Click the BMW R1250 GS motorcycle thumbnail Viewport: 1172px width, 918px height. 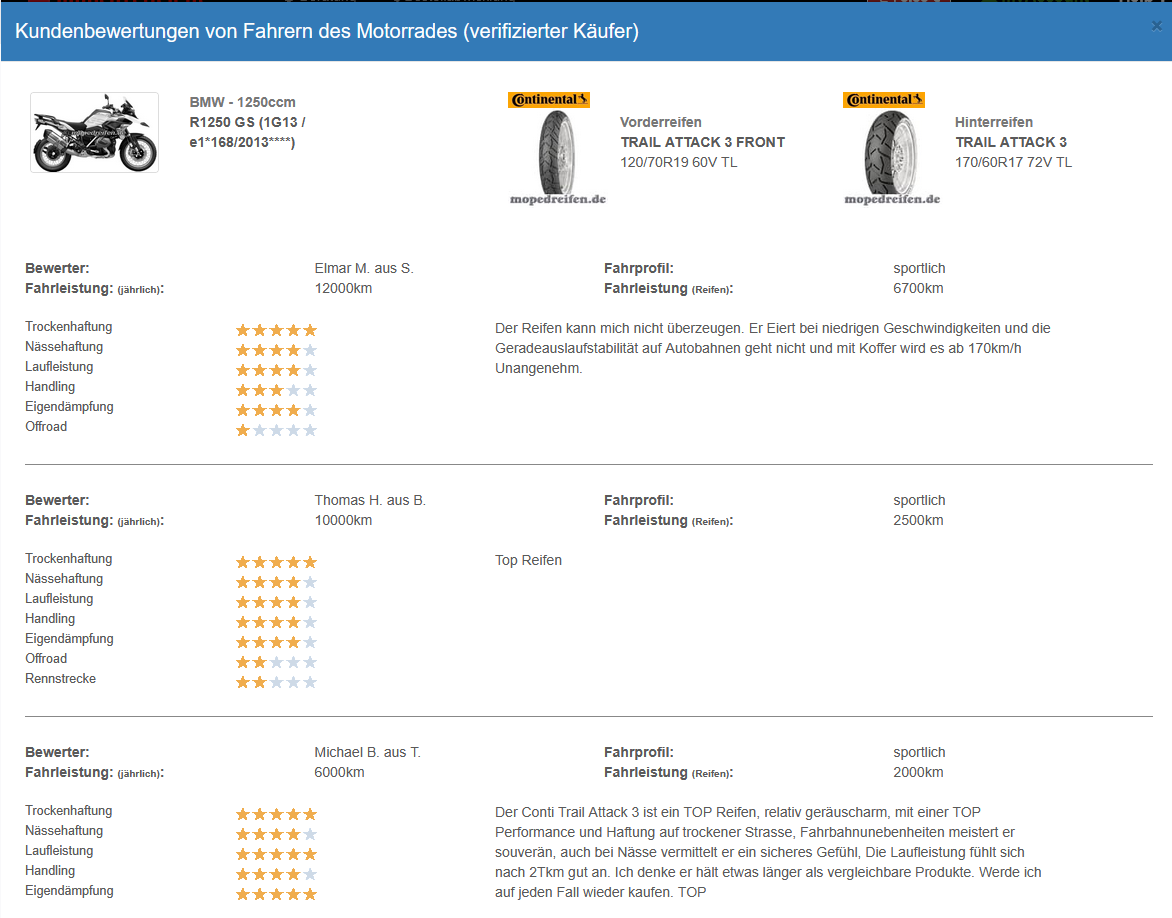(x=94, y=132)
